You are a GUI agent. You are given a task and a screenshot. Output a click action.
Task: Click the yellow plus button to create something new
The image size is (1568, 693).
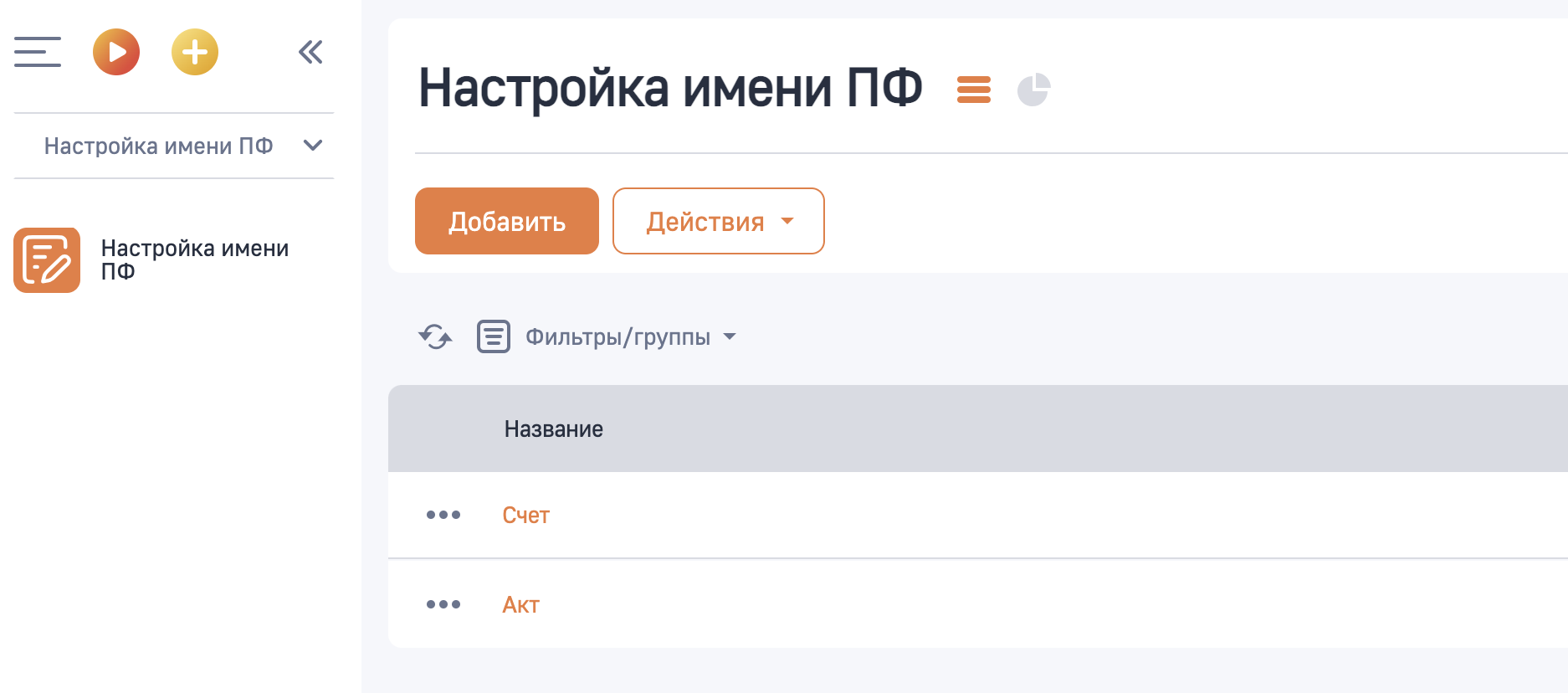click(x=194, y=52)
